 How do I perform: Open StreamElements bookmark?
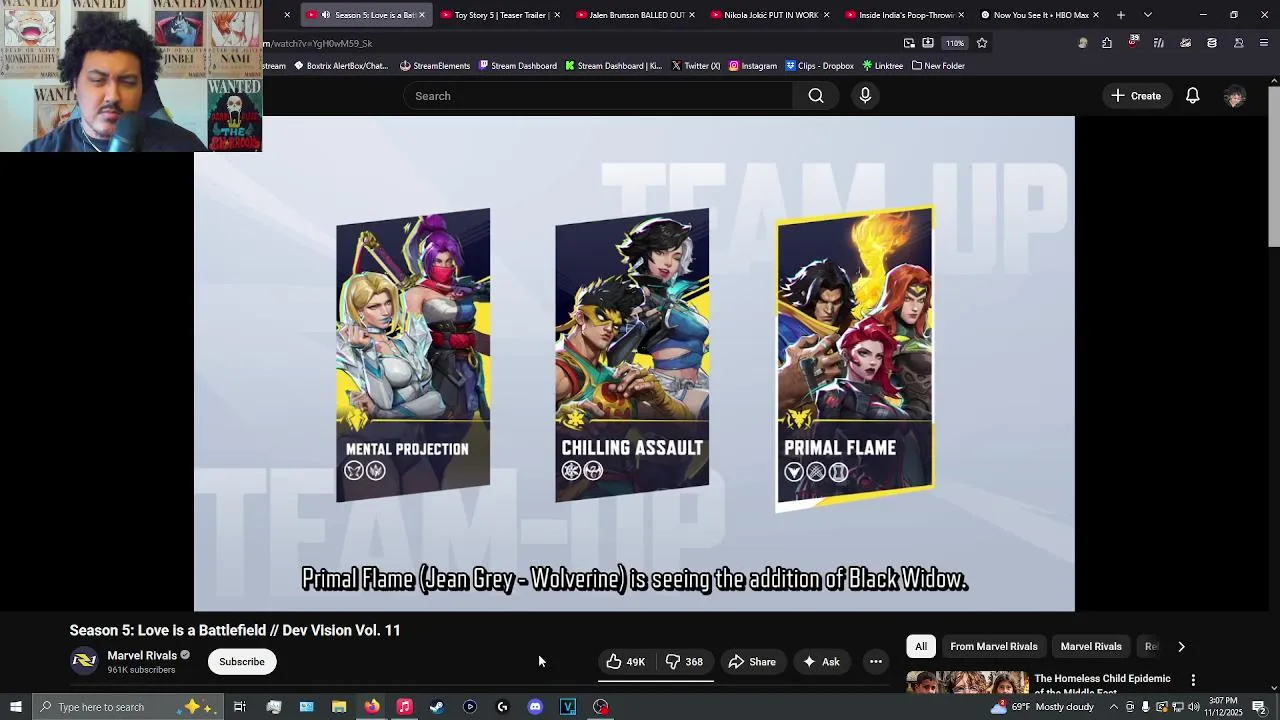click(435, 66)
